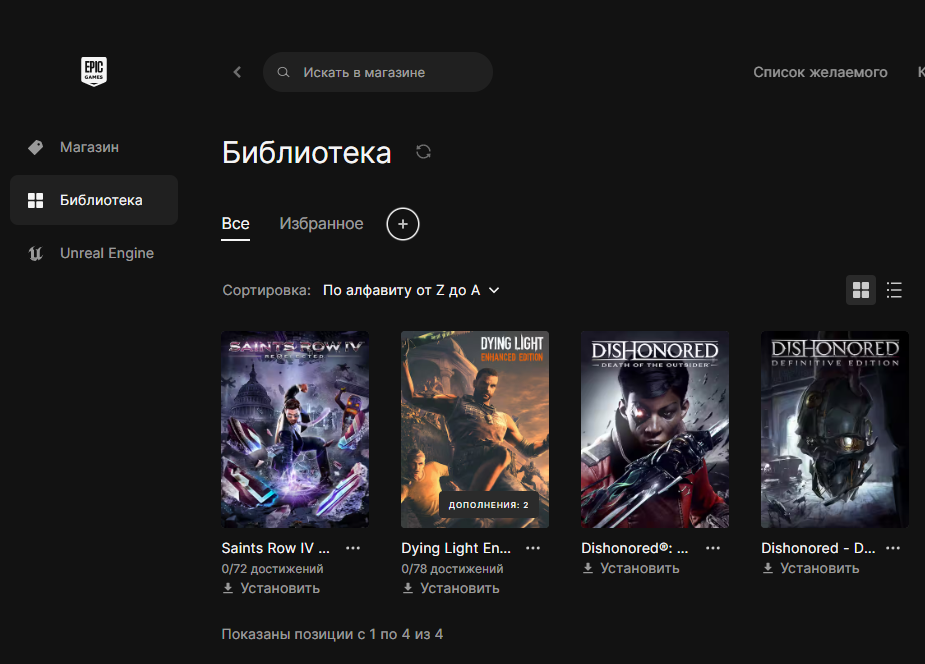The width and height of the screenshot is (925, 664).
Task: Switch to list view
Action: click(x=894, y=290)
